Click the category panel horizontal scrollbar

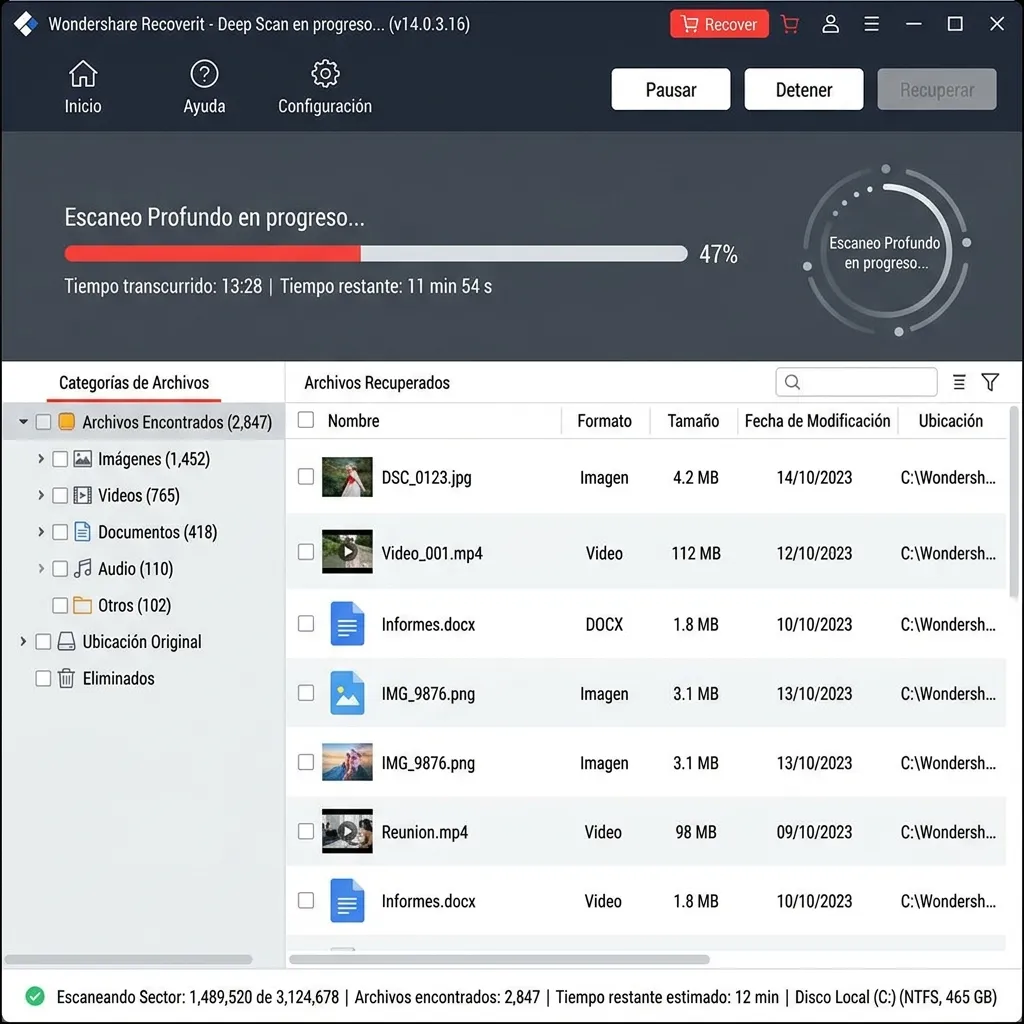pyautogui.click(x=129, y=959)
